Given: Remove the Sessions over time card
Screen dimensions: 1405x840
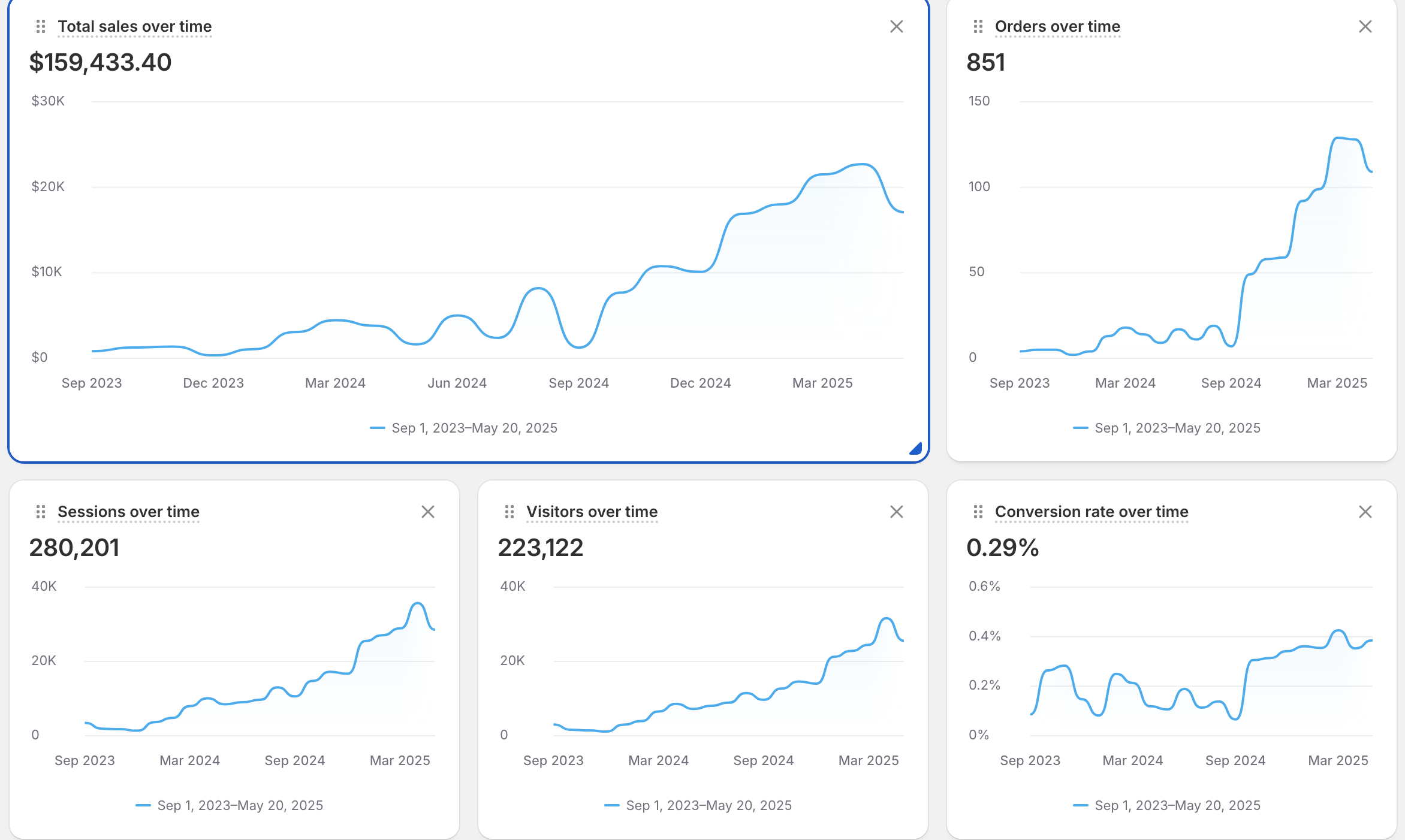Looking at the screenshot, I should coord(427,512).
